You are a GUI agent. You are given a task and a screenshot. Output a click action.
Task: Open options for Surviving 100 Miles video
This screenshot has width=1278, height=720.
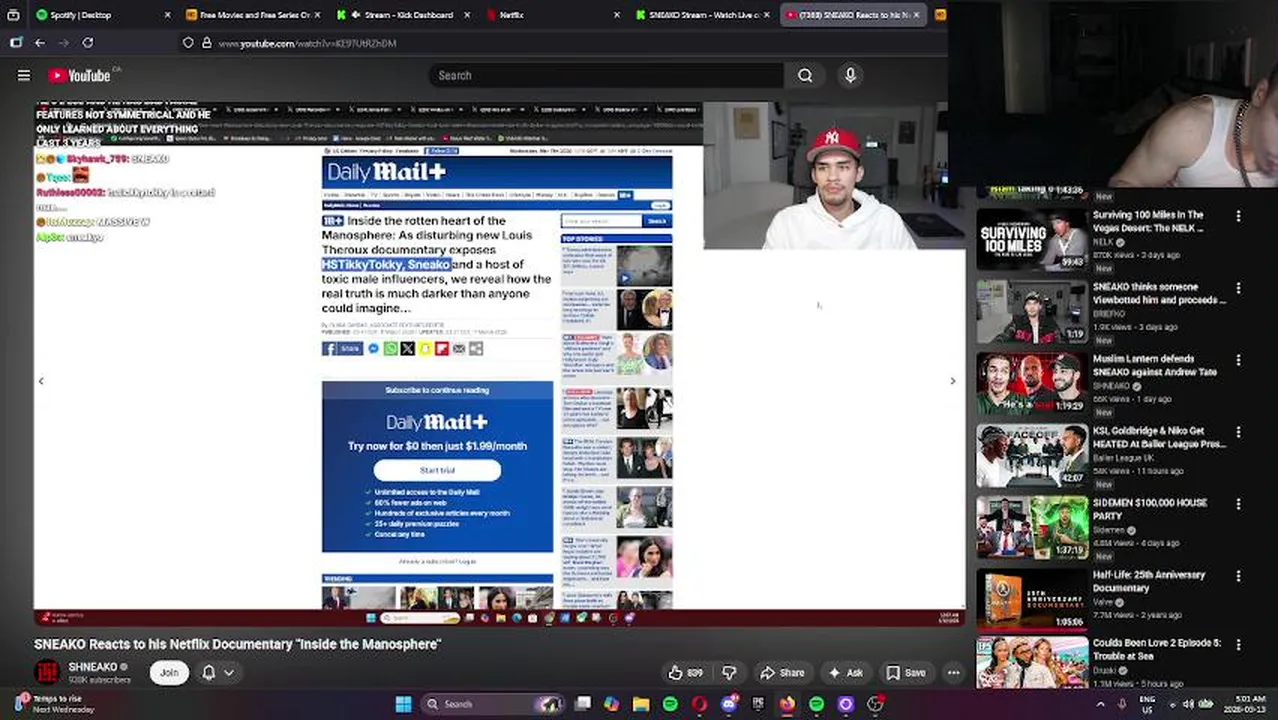tap(1238, 216)
